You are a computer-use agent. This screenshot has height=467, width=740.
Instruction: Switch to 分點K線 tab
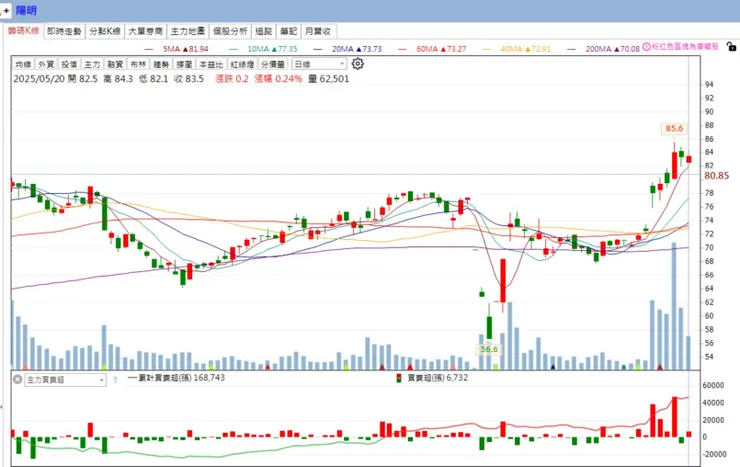(x=105, y=31)
